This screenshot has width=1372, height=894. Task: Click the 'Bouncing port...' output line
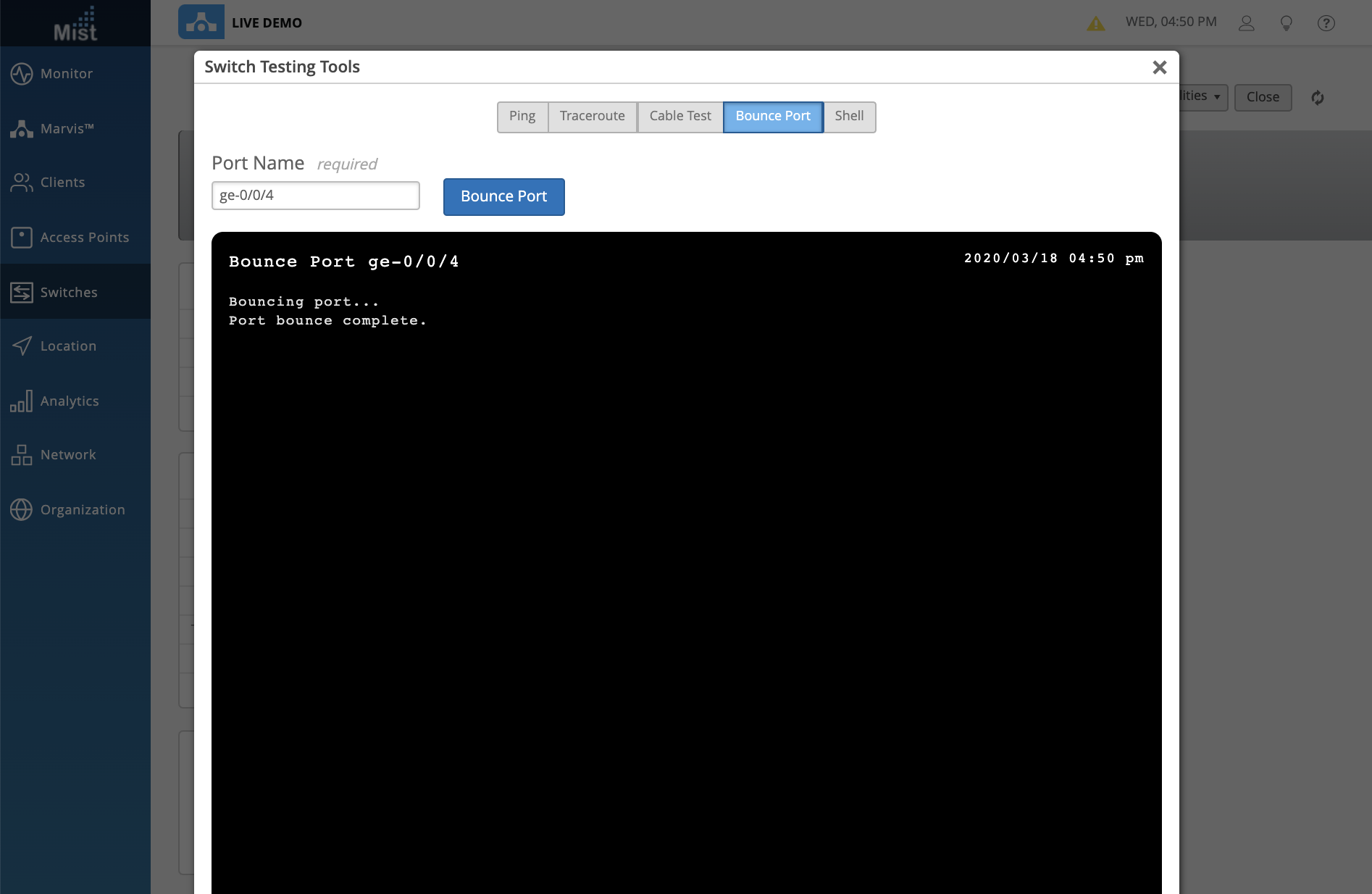coord(304,301)
